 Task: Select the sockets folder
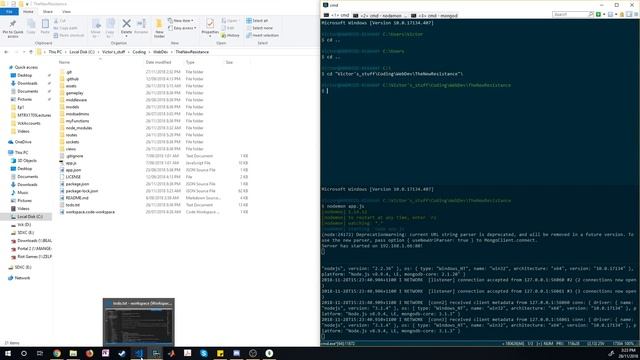tap(72, 142)
